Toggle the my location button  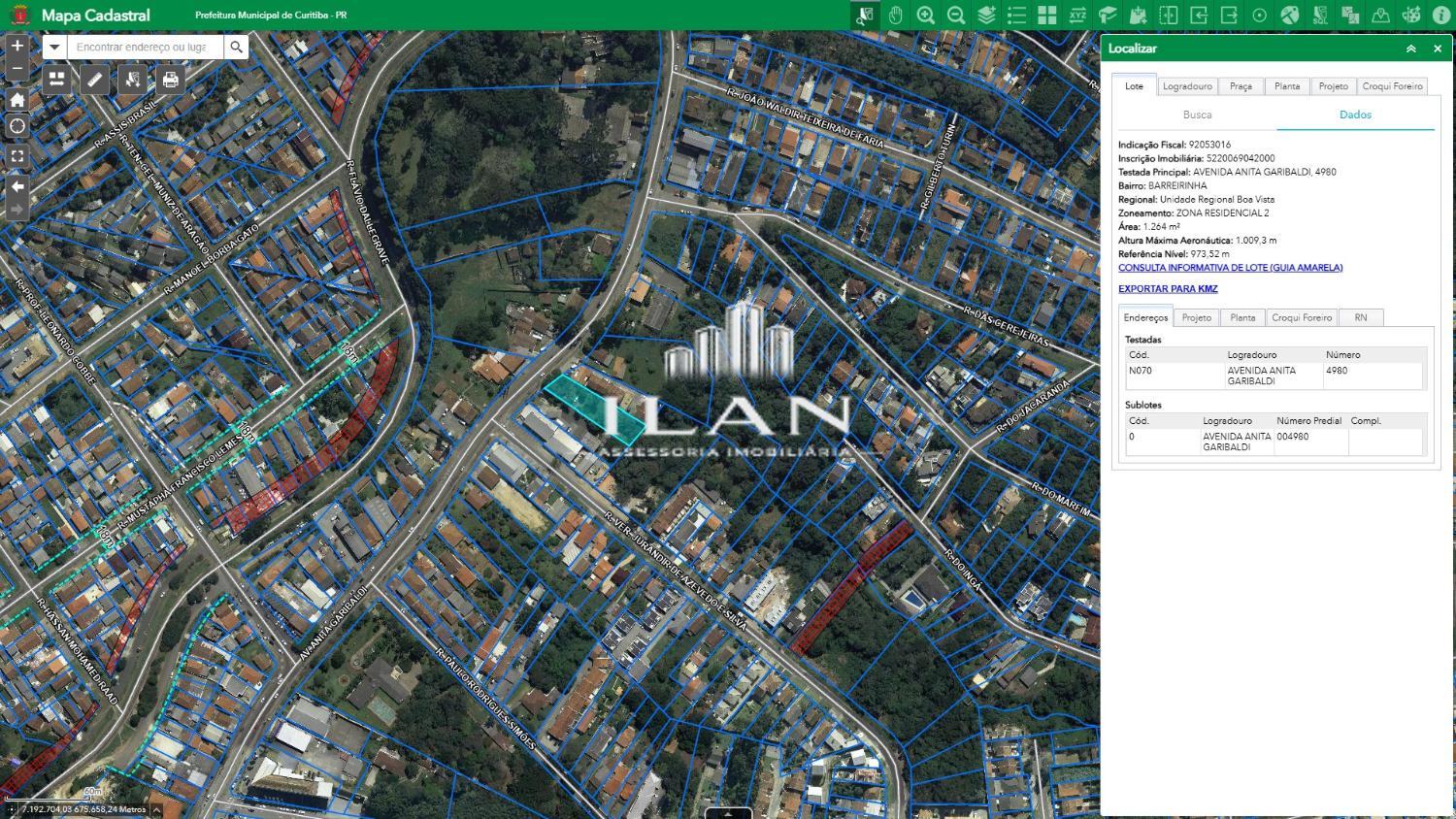click(17, 126)
